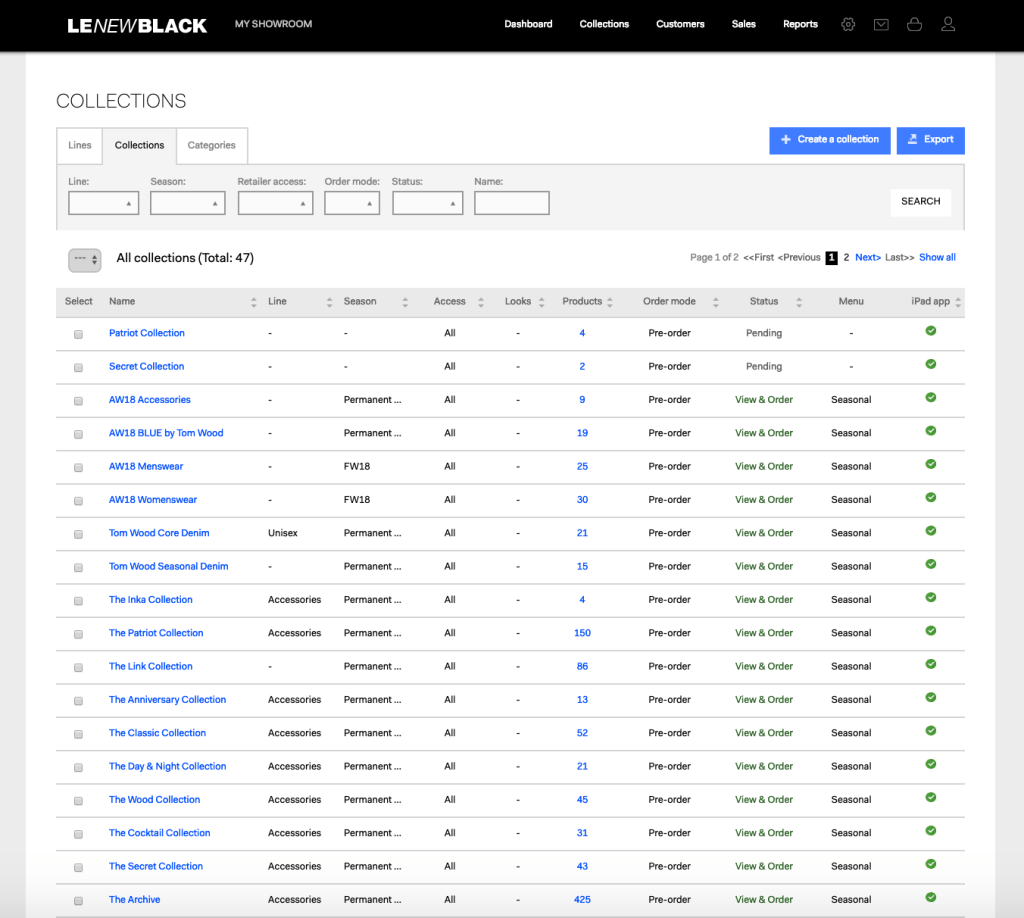
Task: Click View & Order status for The Secret Collection
Action: tap(763, 866)
